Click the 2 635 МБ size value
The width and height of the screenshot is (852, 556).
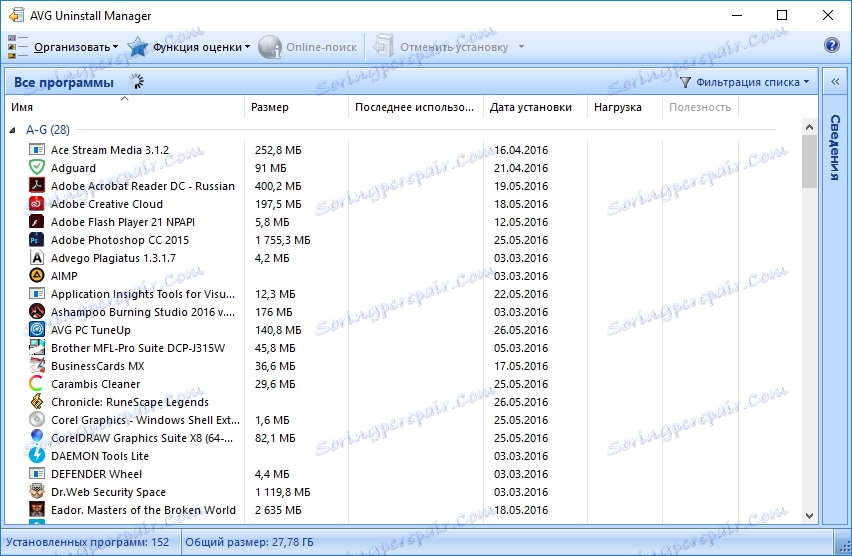click(x=278, y=510)
